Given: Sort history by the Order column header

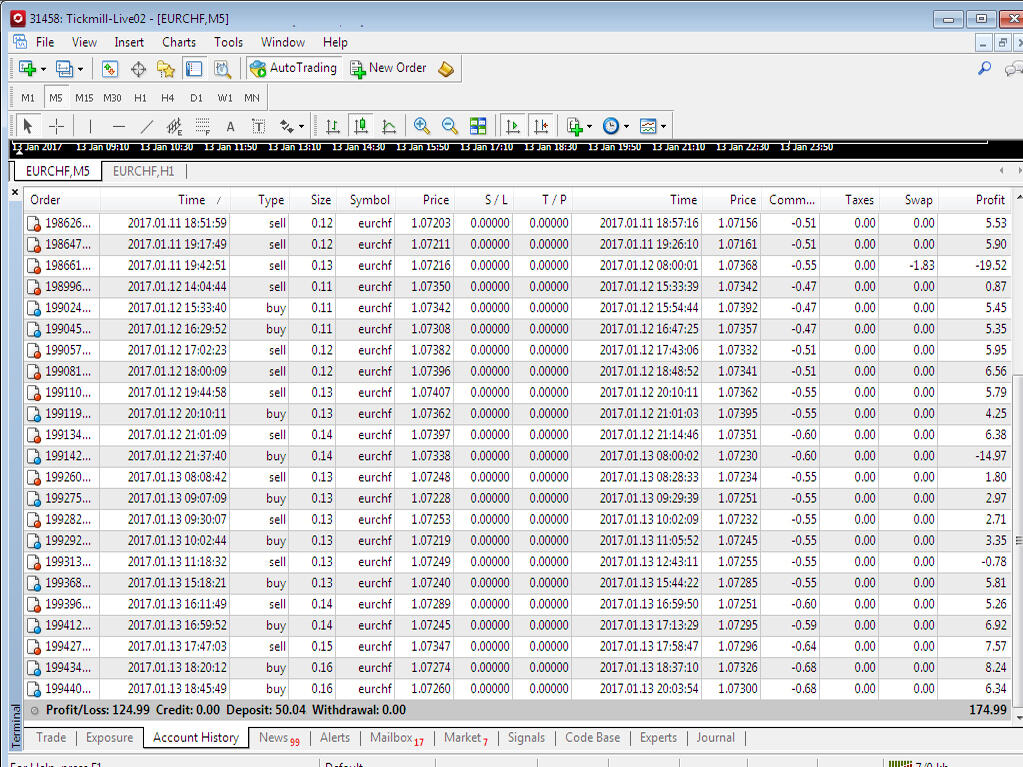Looking at the screenshot, I should click(x=62, y=200).
